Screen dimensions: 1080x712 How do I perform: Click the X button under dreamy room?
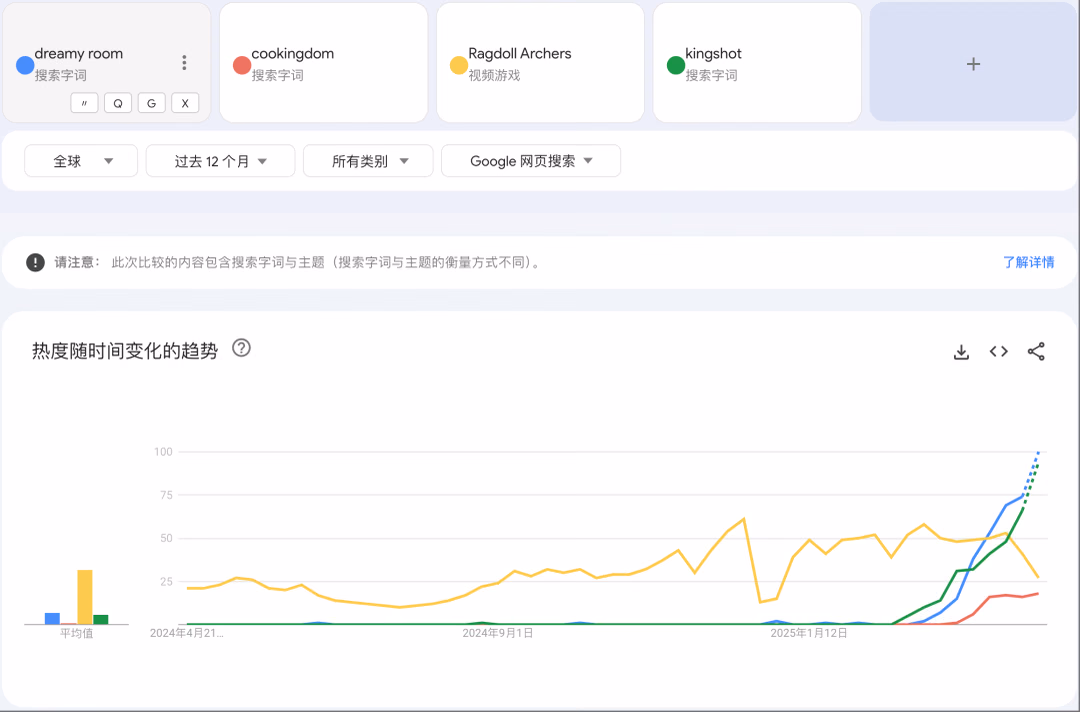coord(185,103)
